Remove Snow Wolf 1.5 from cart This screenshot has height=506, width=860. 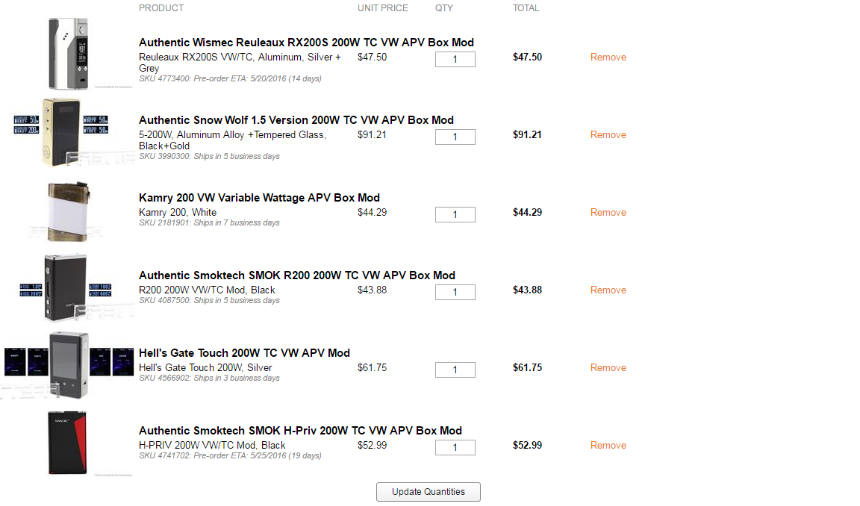tap(608, 135)
